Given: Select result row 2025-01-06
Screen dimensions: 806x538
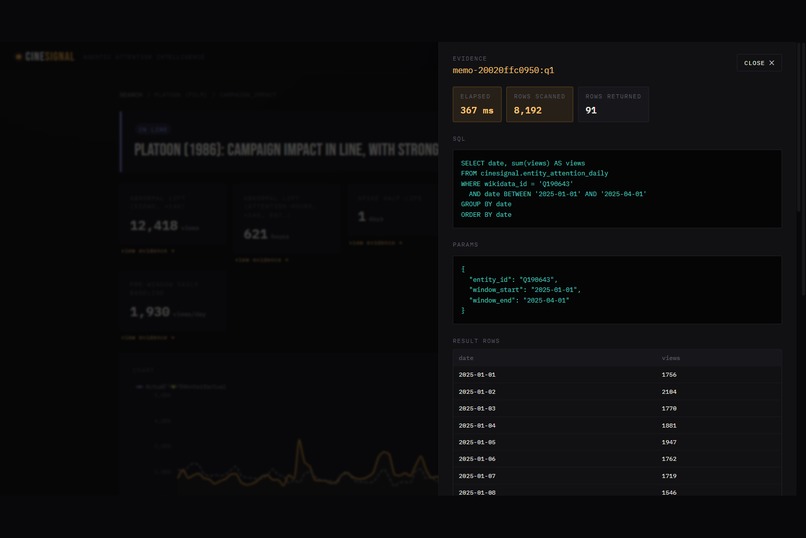Looking at the screenshot, I should tap(617, 459).
